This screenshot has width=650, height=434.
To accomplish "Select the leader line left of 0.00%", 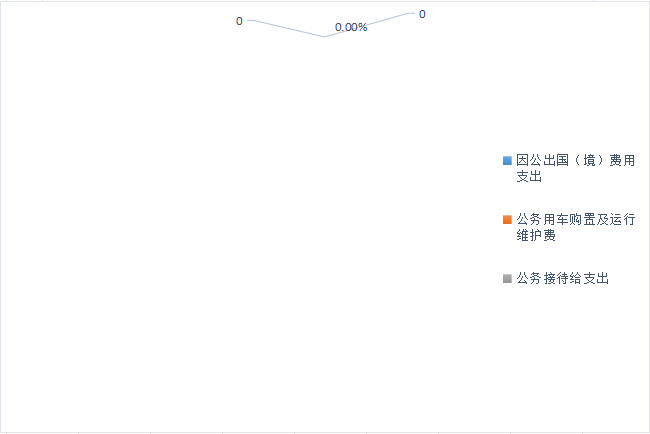I will pyautogui.click(x=285, y=27).
